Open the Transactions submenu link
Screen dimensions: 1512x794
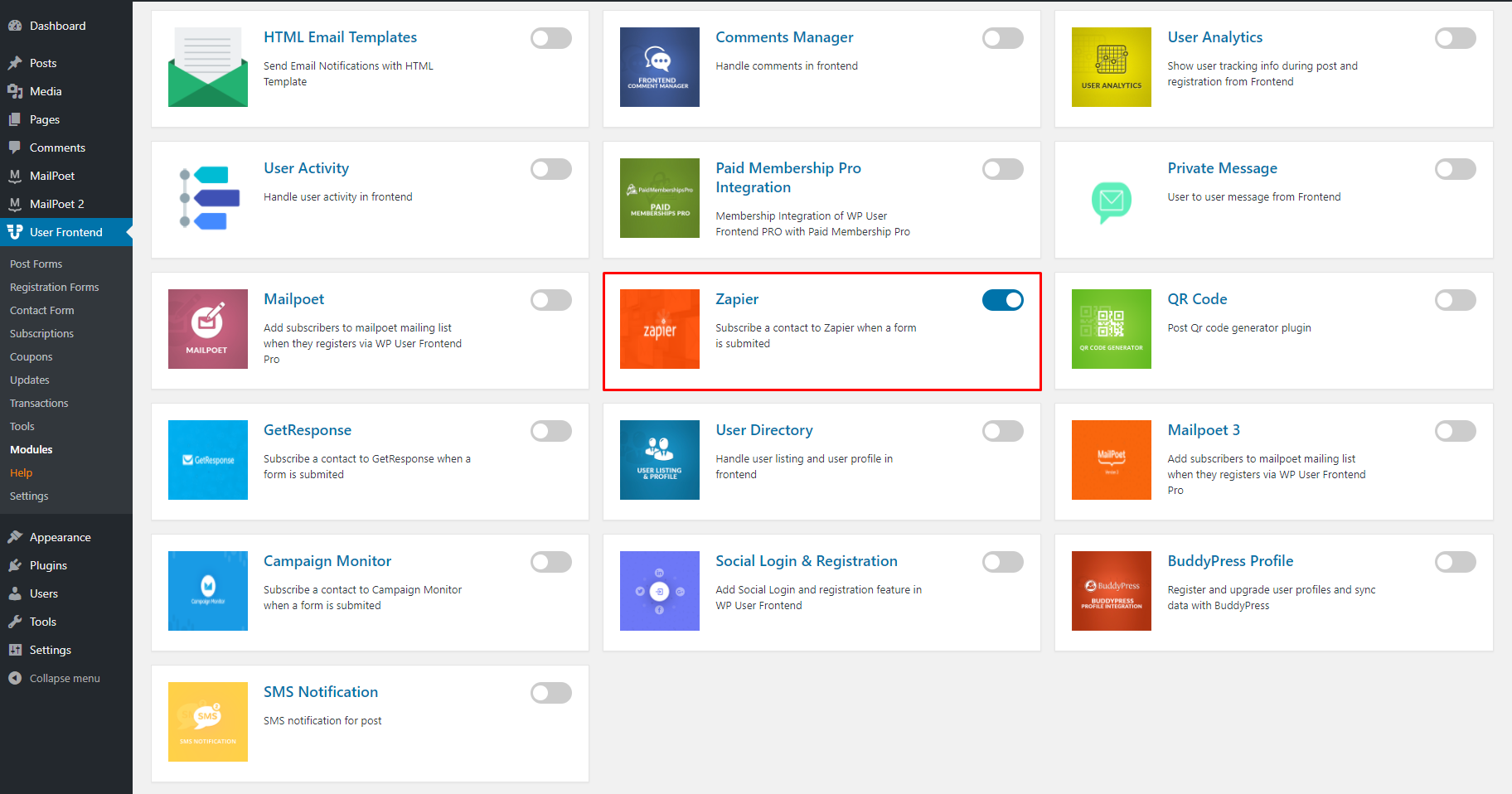(40, 403)
